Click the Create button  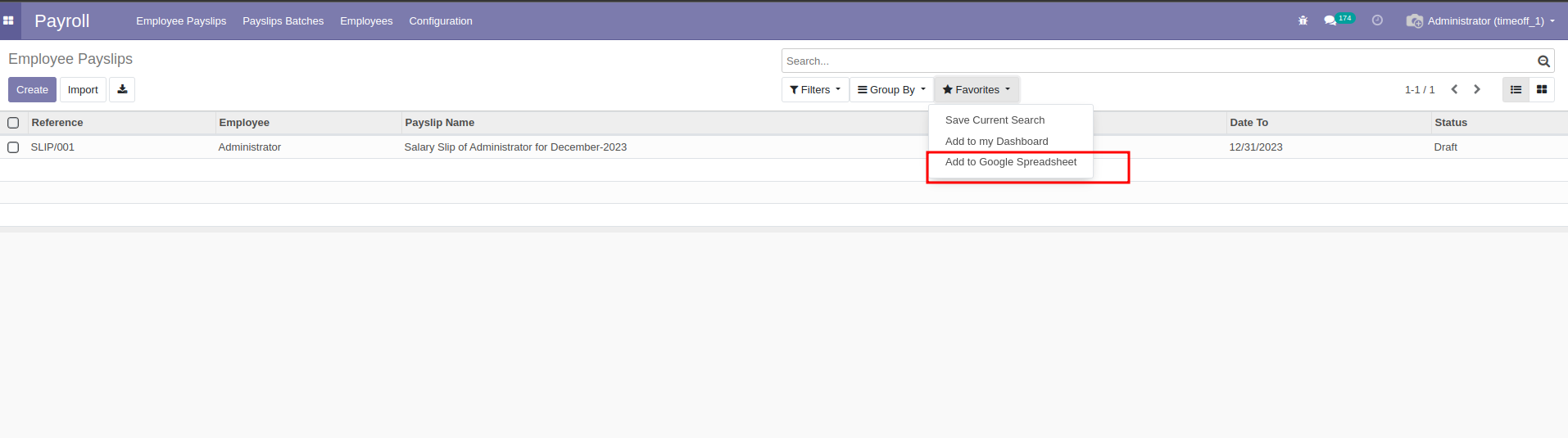(32, 89)
